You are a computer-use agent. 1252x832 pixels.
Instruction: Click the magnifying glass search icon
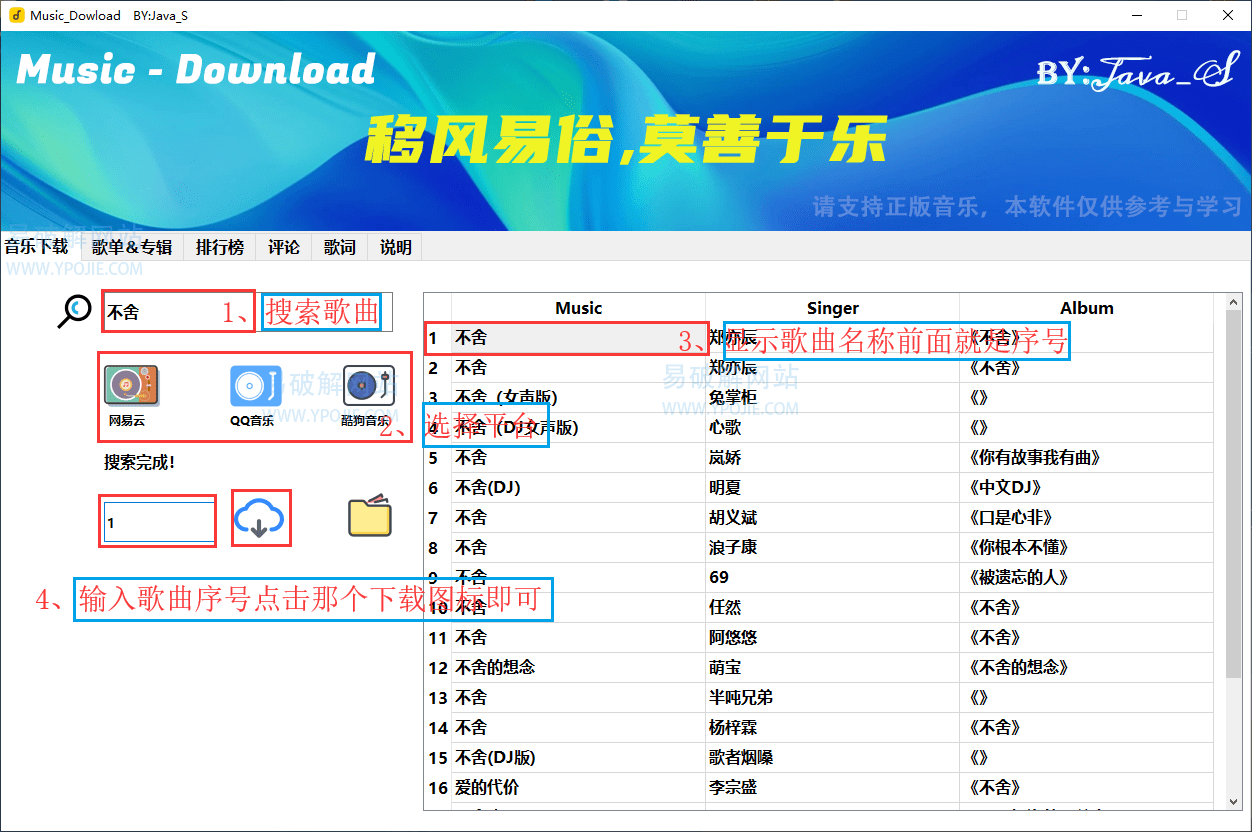pos(74,311)
